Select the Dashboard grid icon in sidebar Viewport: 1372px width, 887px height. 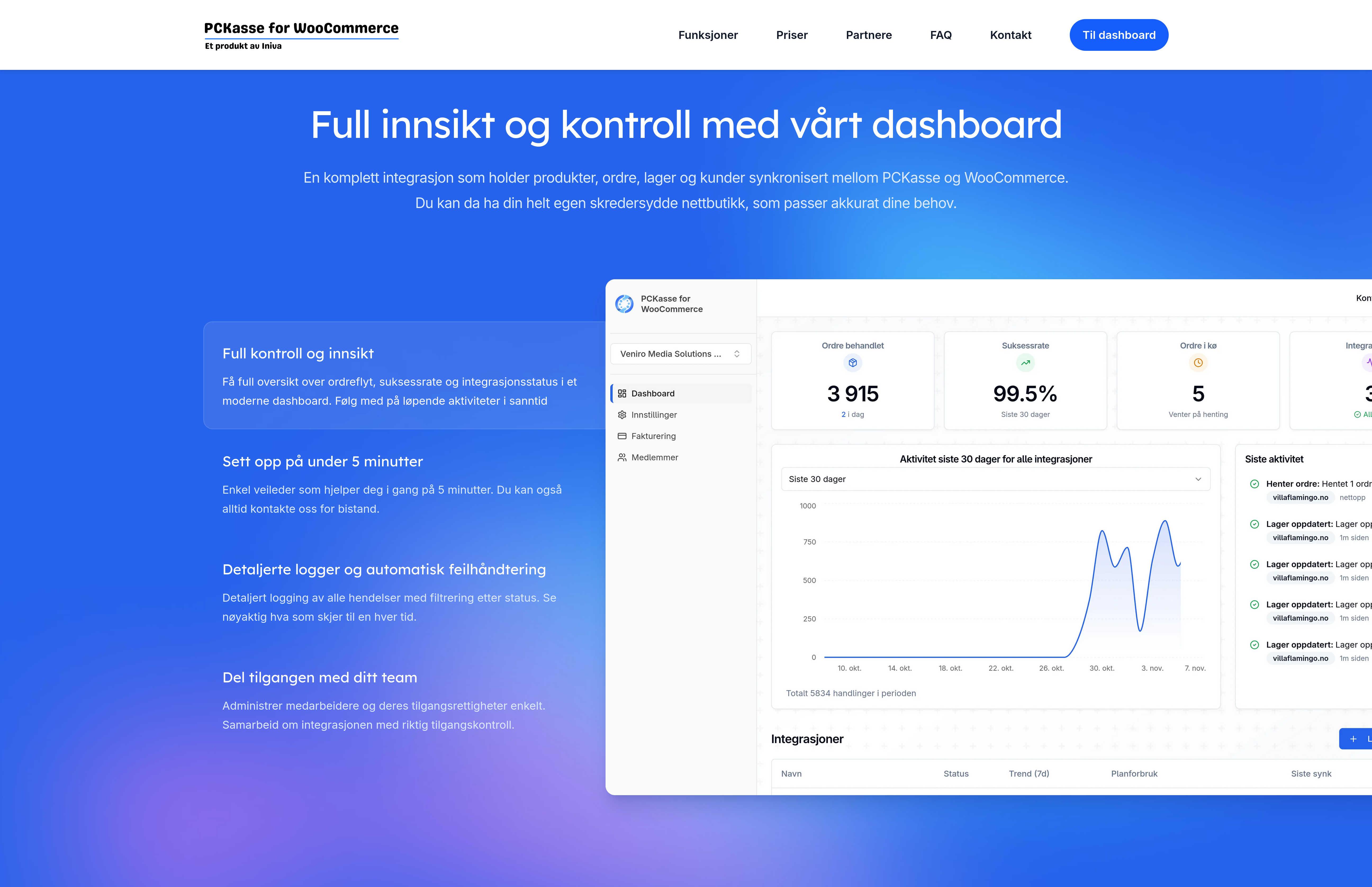click(622, 393)
